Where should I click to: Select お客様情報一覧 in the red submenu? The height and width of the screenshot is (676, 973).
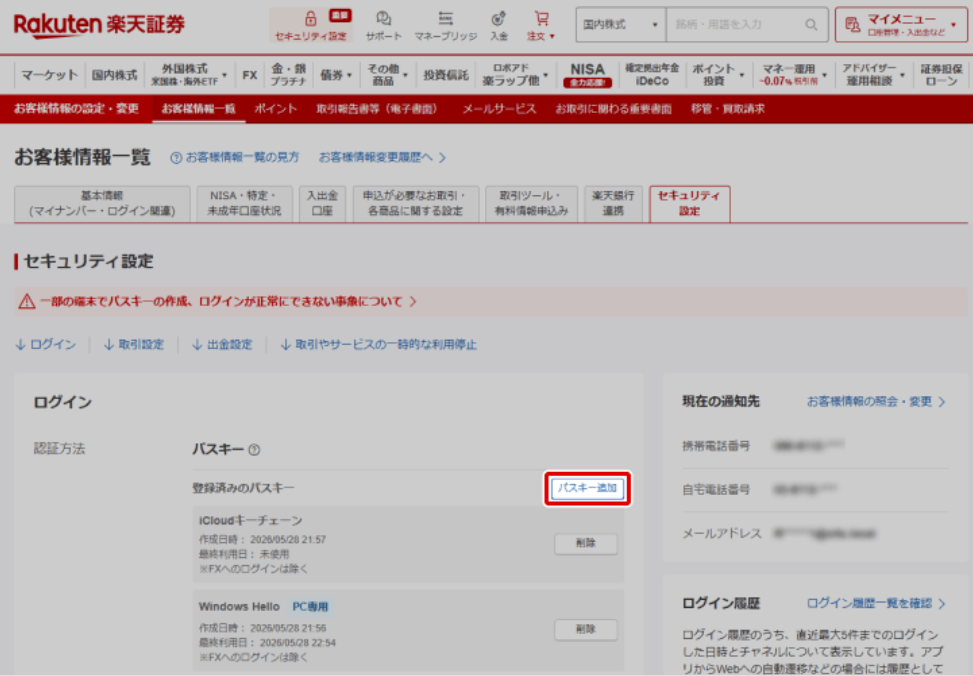click(199, 109)
